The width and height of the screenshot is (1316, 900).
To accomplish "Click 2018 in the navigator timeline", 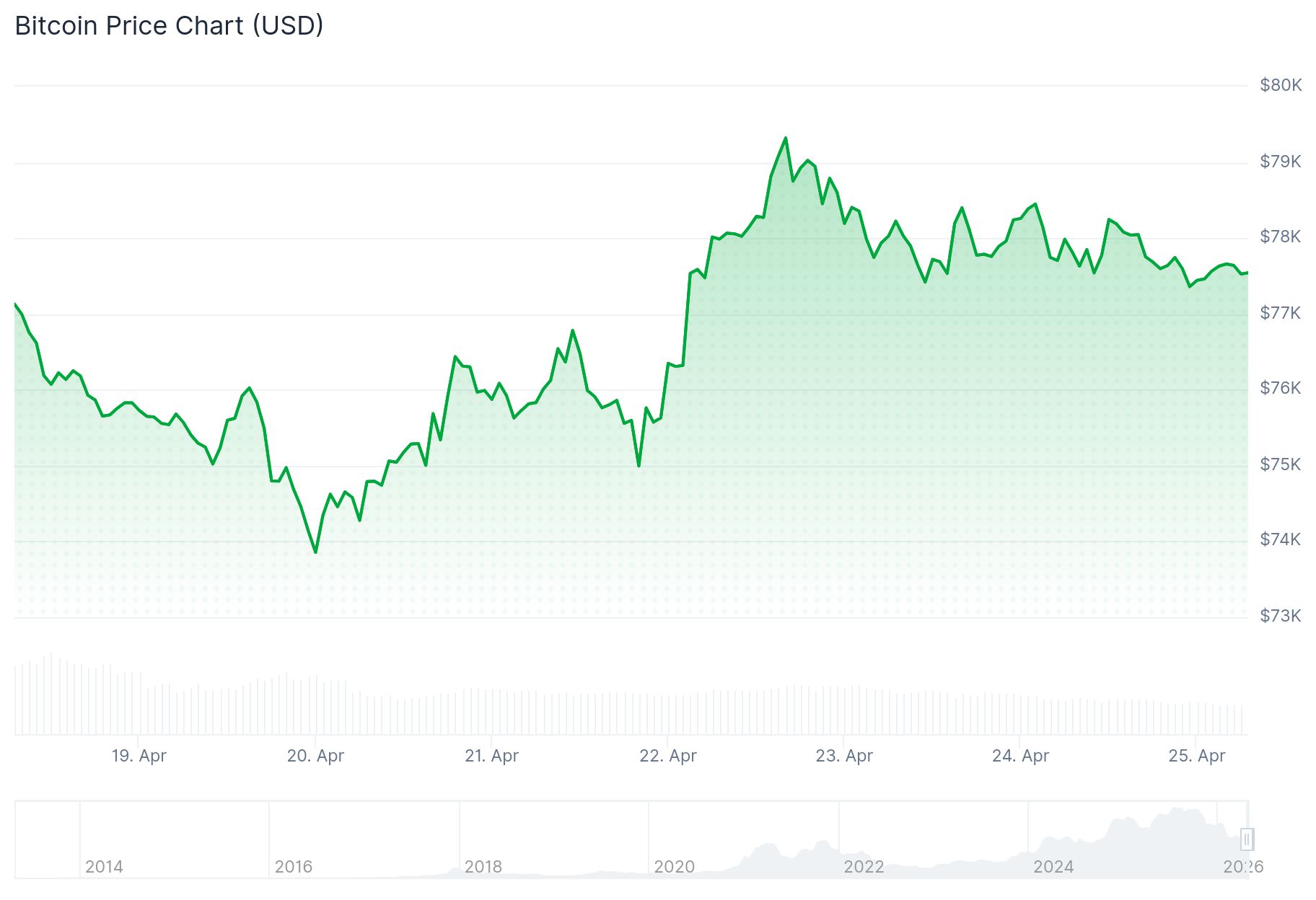I will (483, 867).
